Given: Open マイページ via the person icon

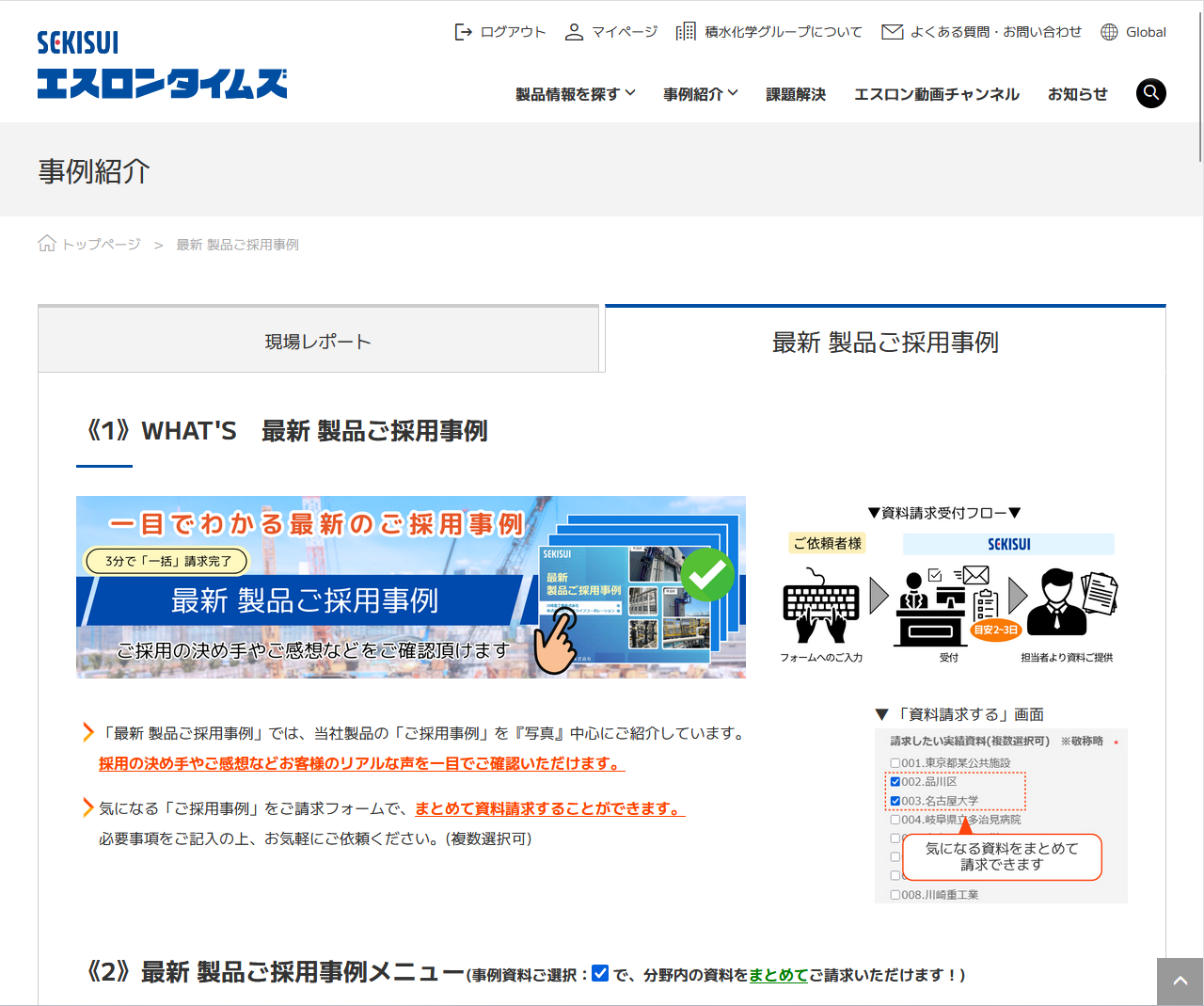Looking at the screenshot, I should pos(574,31).
